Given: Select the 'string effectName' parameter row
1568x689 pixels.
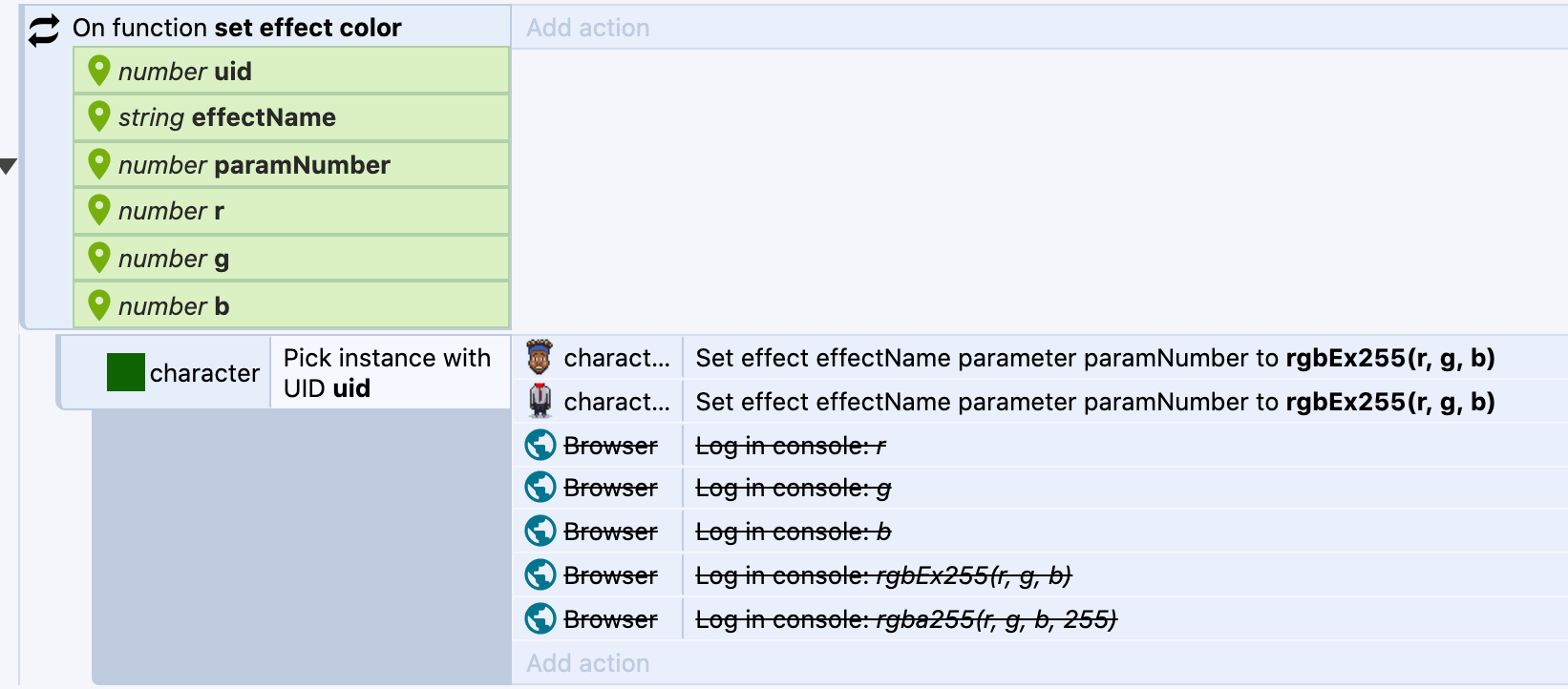Looking at the screenshot, I should click(x=291, y=117).
